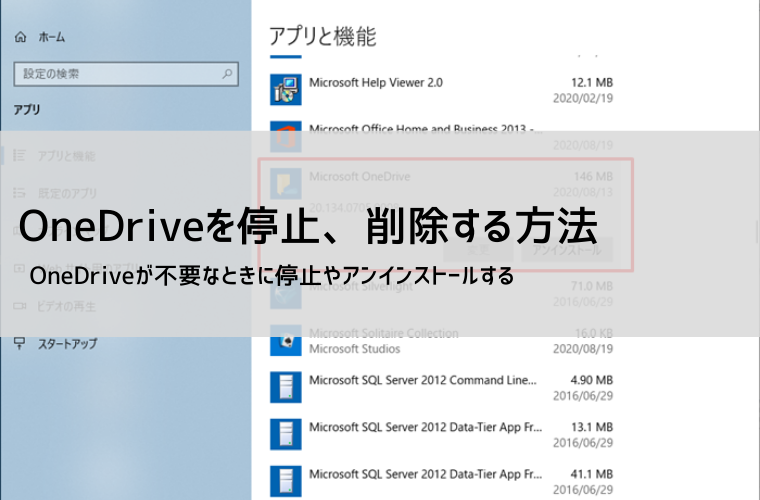
Task: Click the アプリと機能 page heading
Action: [x=323, y=36]
